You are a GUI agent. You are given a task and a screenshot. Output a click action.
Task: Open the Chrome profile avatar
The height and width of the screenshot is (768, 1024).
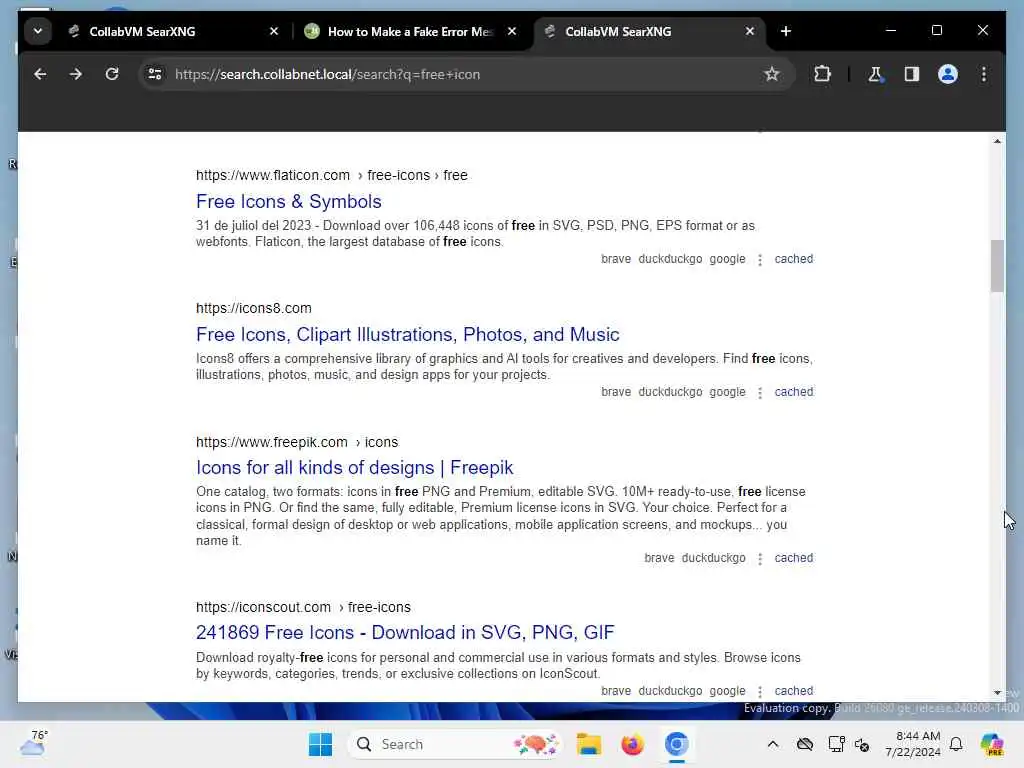(x=948, y=74)
